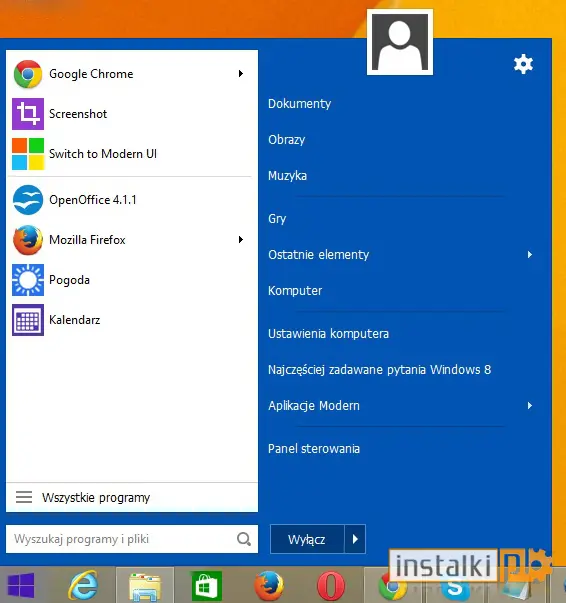Open the Windows Store taskbar icon
The width and height of the screenshot is (566, 603).
(207, 586)
